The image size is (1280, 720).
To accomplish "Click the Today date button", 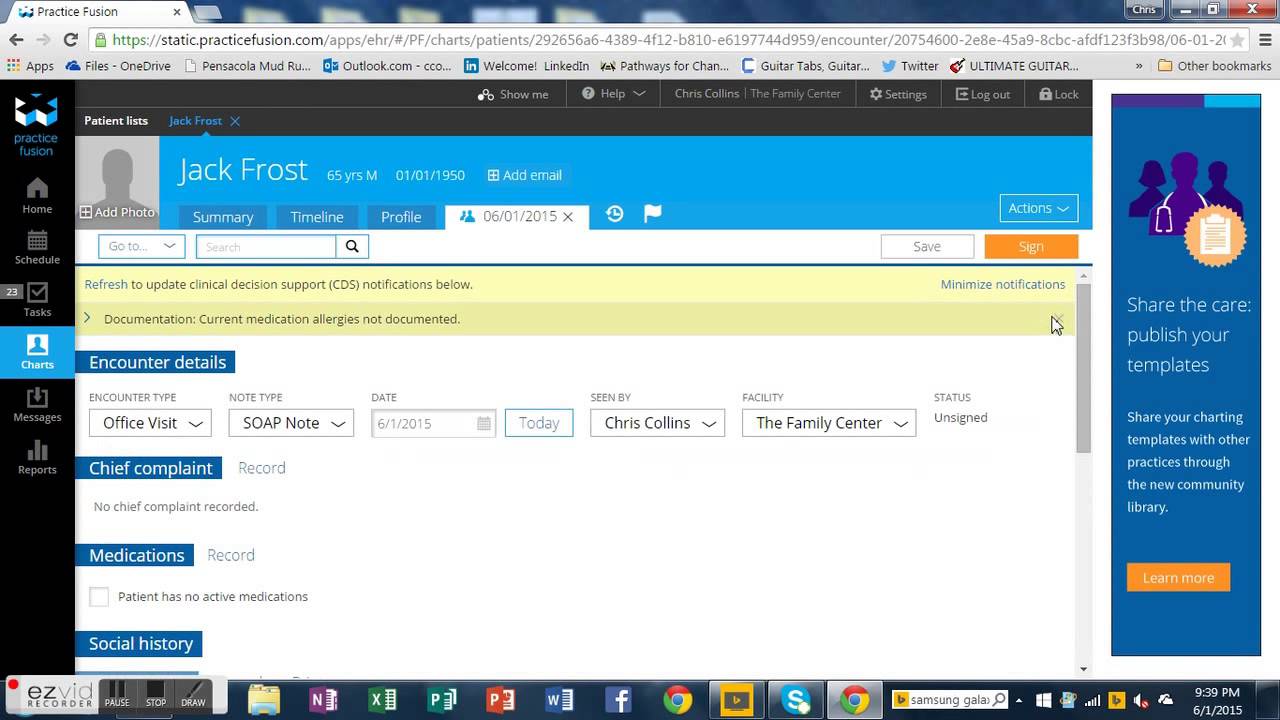I will tap(539, 423).
